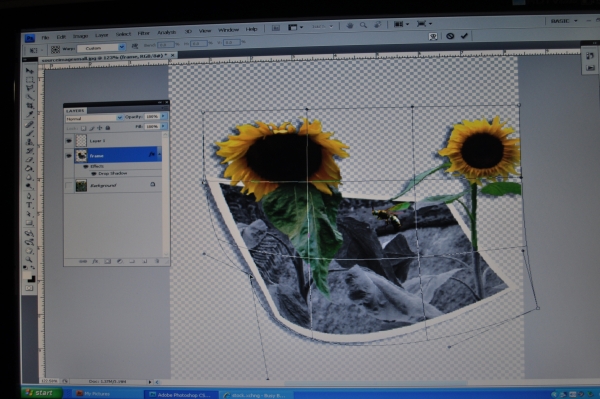Image resolution: width=600 pixels, height=399 pixels.
Task: Toggle visibility of the Drop Shadow effect
Action: 93,174
